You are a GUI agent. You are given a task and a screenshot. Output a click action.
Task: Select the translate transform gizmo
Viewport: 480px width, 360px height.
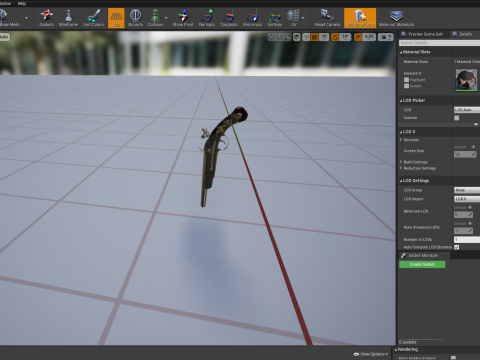[272, 37]
